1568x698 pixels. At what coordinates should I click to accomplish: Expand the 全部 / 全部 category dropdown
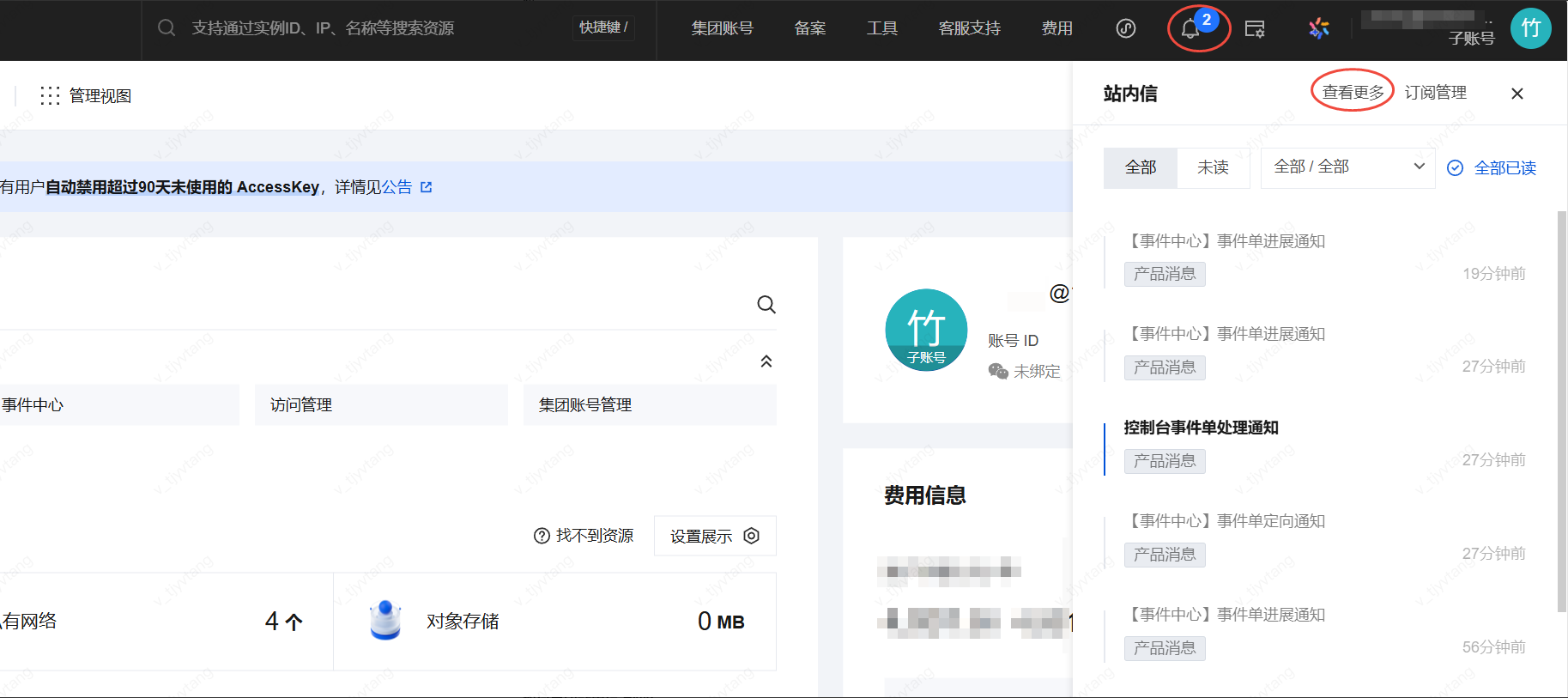(x=1347, y=167)
